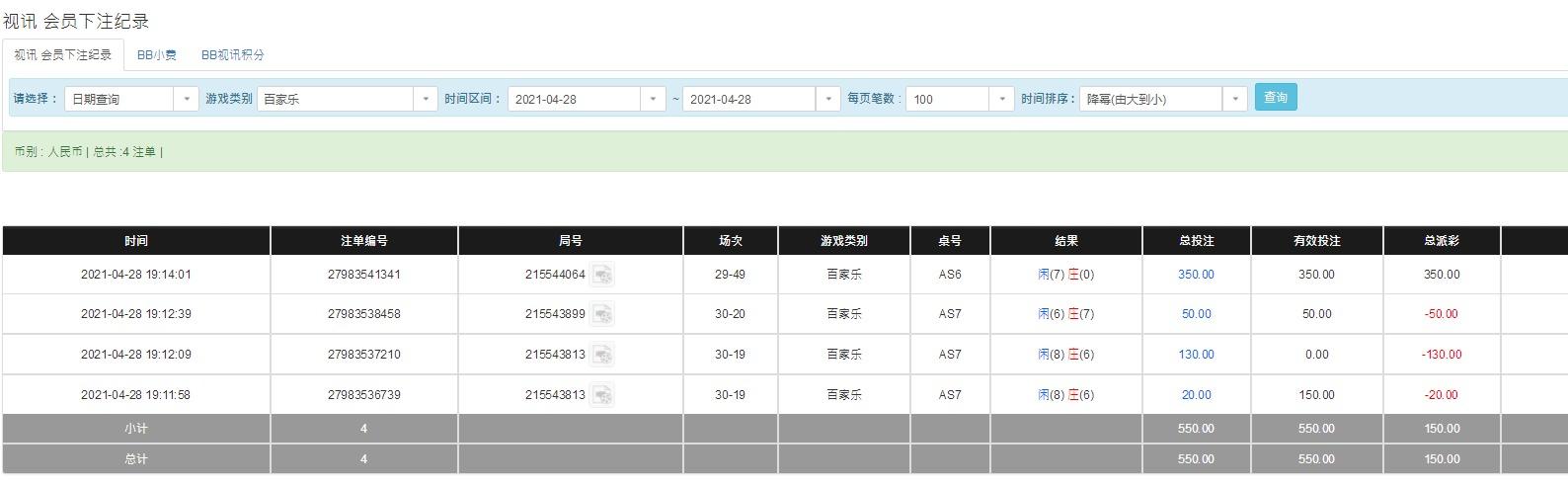Click the red -20.00 payout value
The height and width of the screenshot is (485, 1568).
click(1442, 395)
